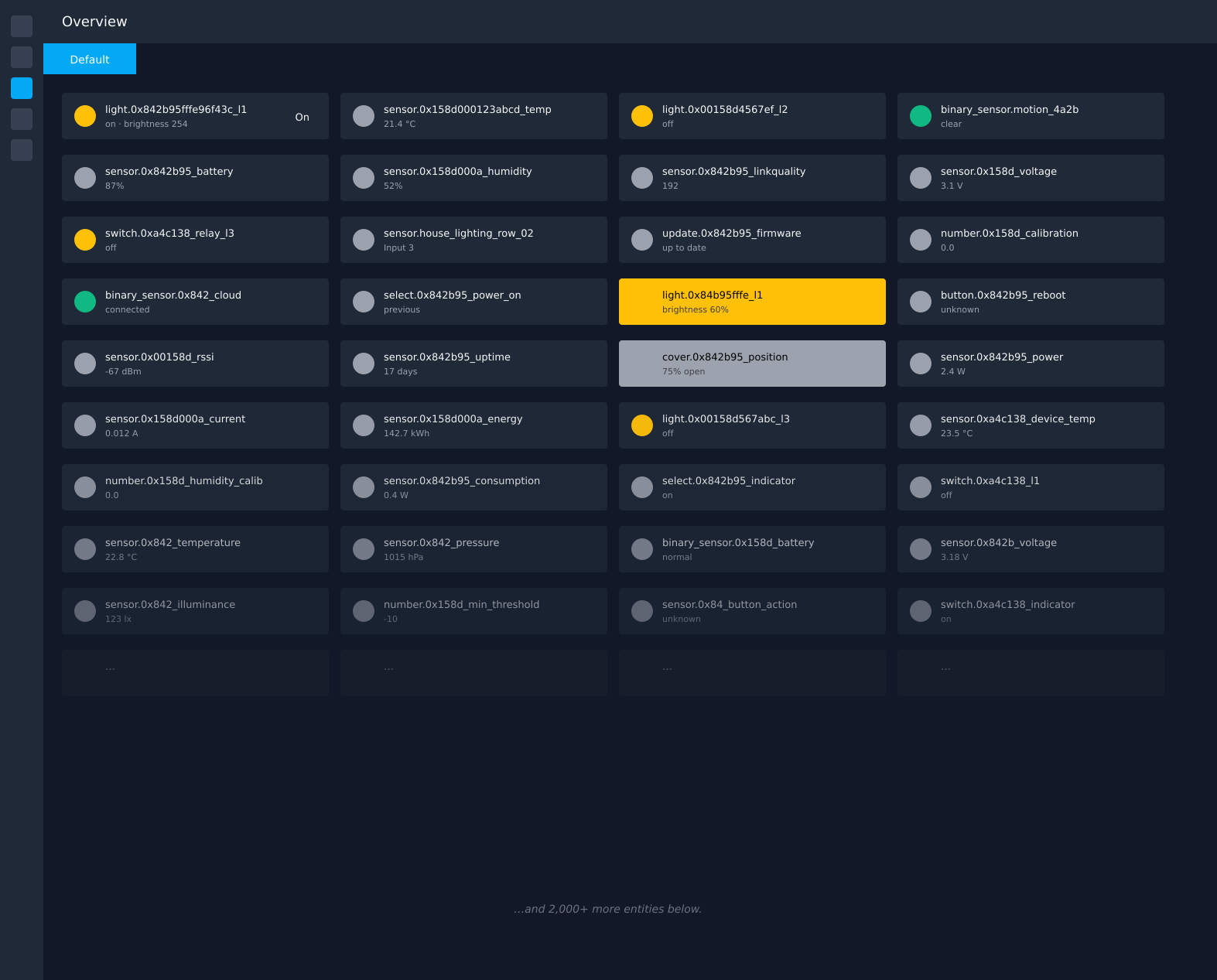Click the 'up to date' firmware status
Image resolution: width=1217 pixels, height=980 pixels.
[684, 248]
